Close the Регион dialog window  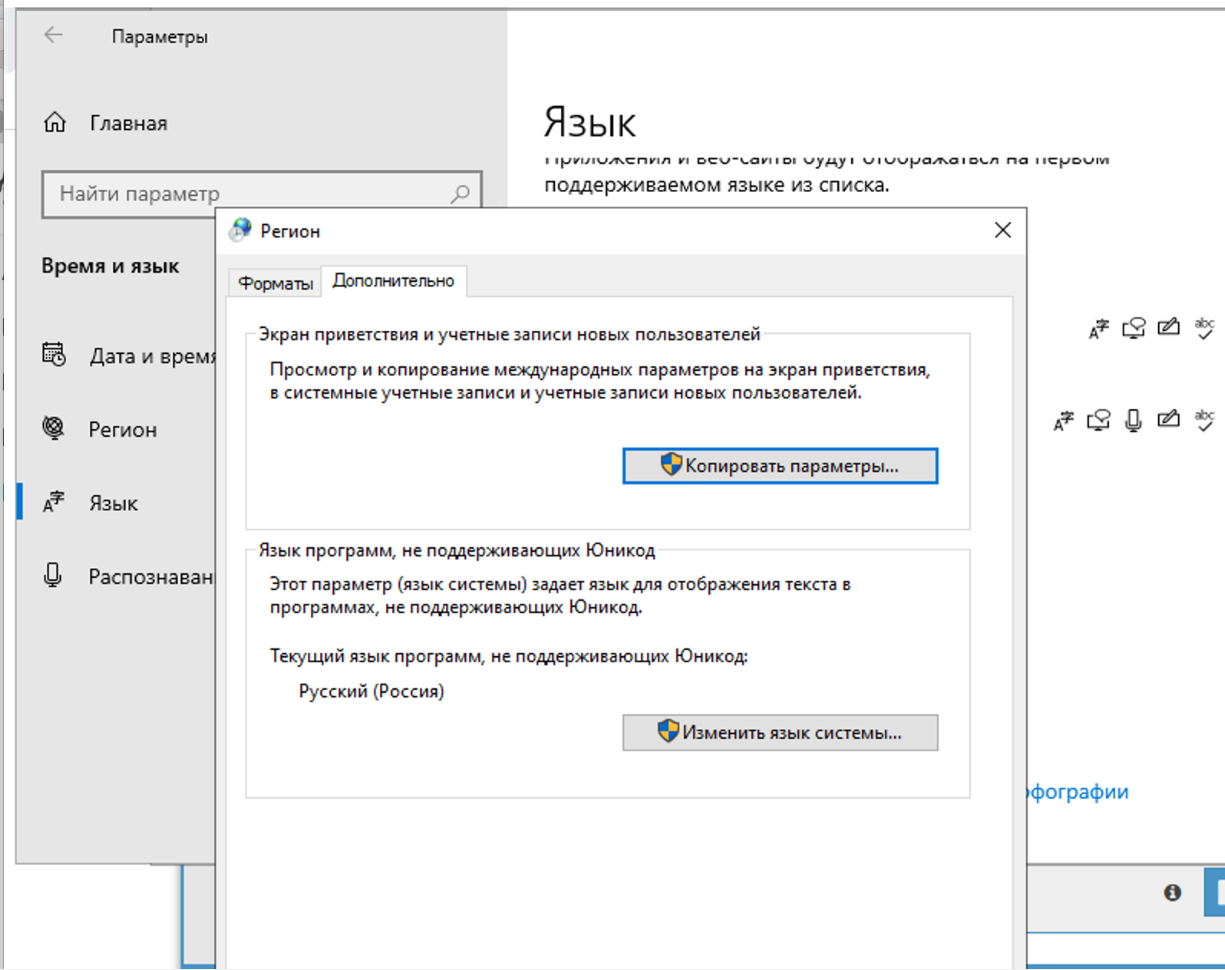pos(1002,231)
